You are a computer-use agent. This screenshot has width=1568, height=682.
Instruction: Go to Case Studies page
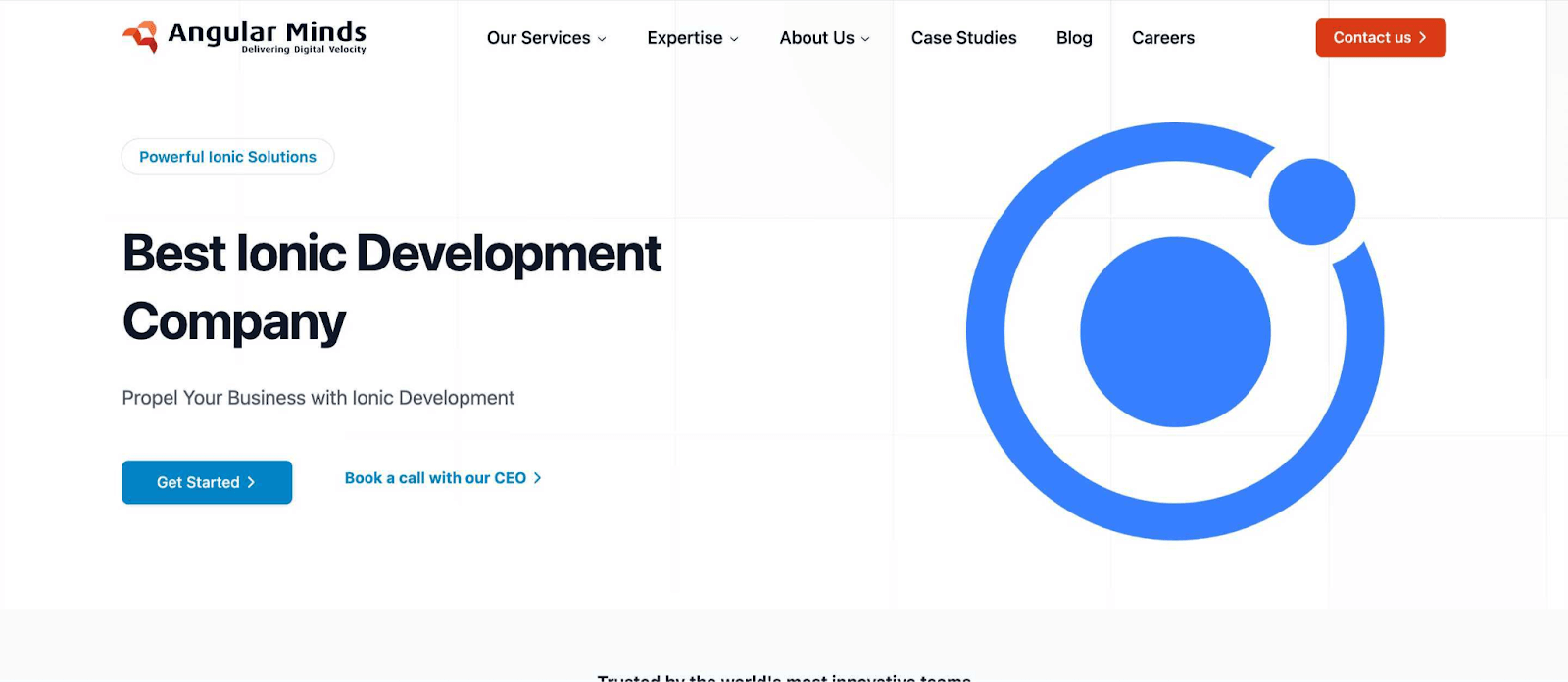[x=963, y=38]
